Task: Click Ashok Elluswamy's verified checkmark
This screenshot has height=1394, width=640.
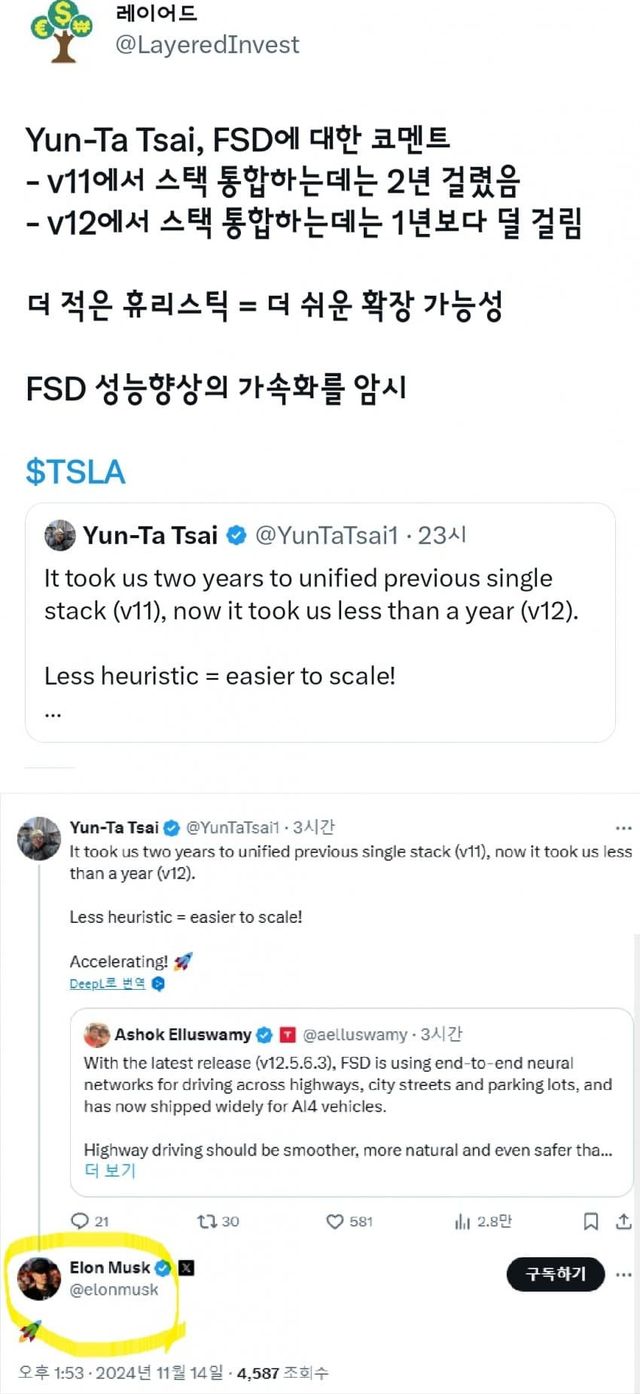Action: (266, 1031)
